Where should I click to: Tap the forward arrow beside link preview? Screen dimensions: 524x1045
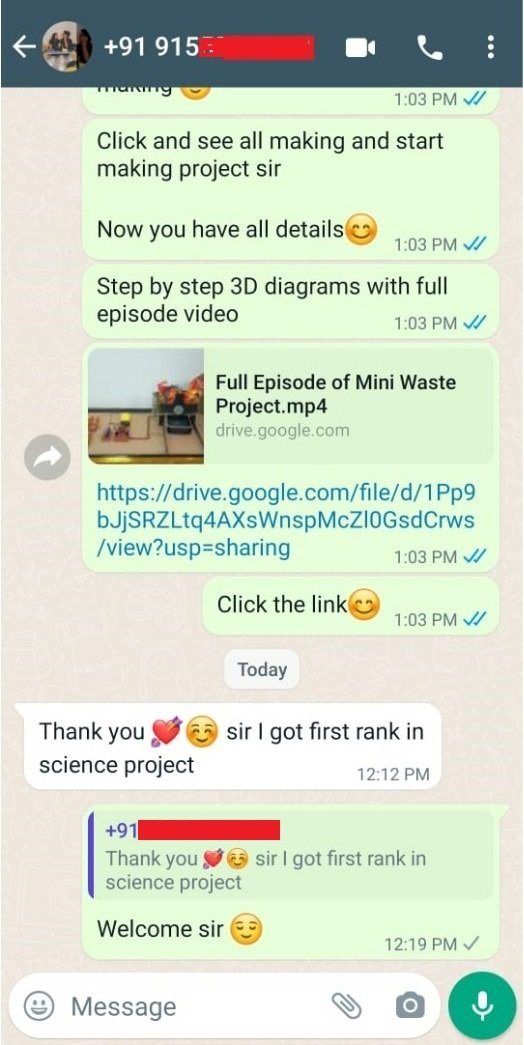click(x=47, y=457)
